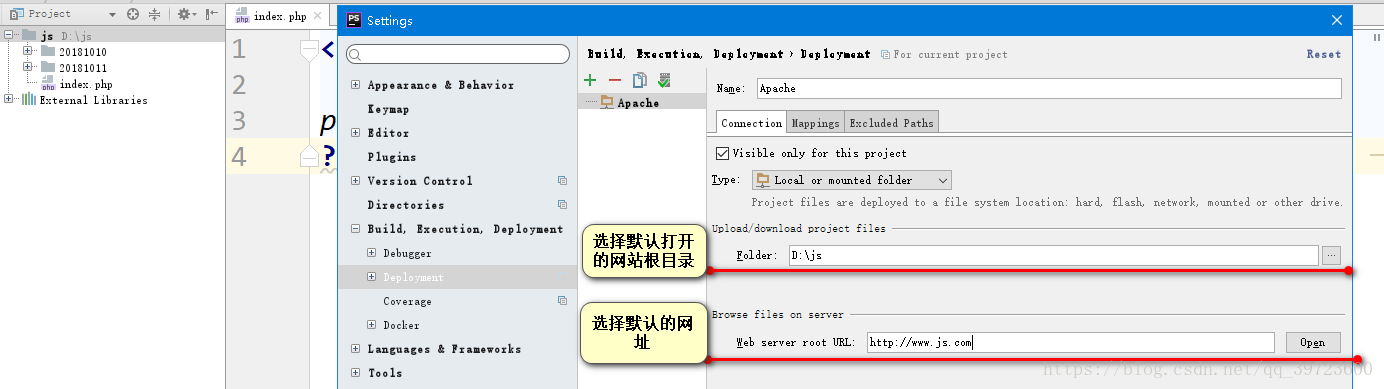Click the server Name field containing Apache
The height and width of the screenshot is (389, 1384).
point(1049,88)
